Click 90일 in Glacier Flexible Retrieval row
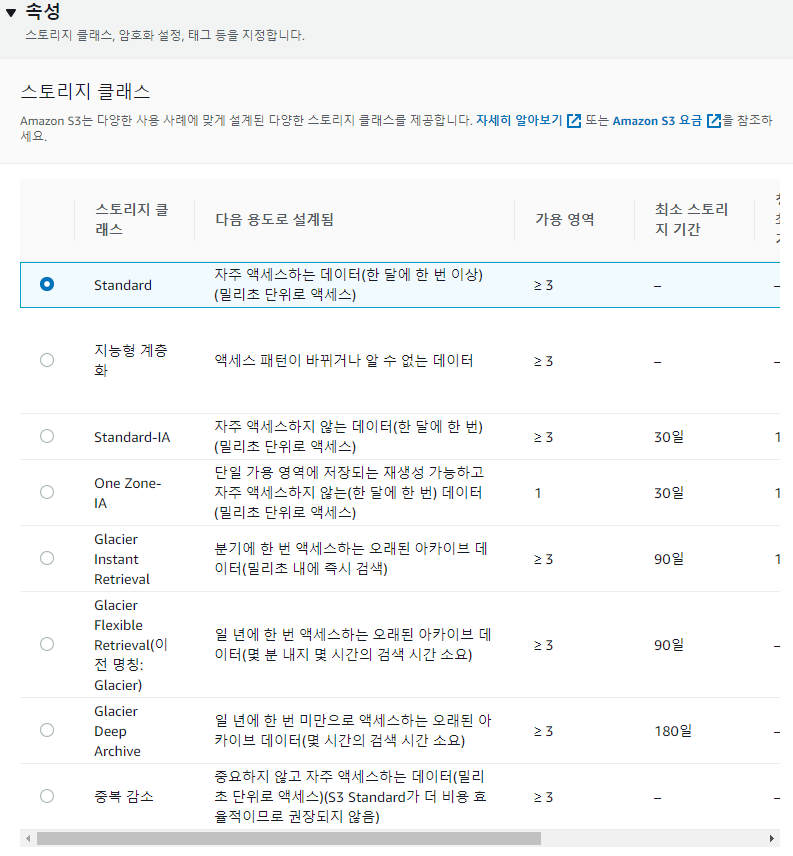This screenshot has height=856, width=793. (x=669, y=645)
